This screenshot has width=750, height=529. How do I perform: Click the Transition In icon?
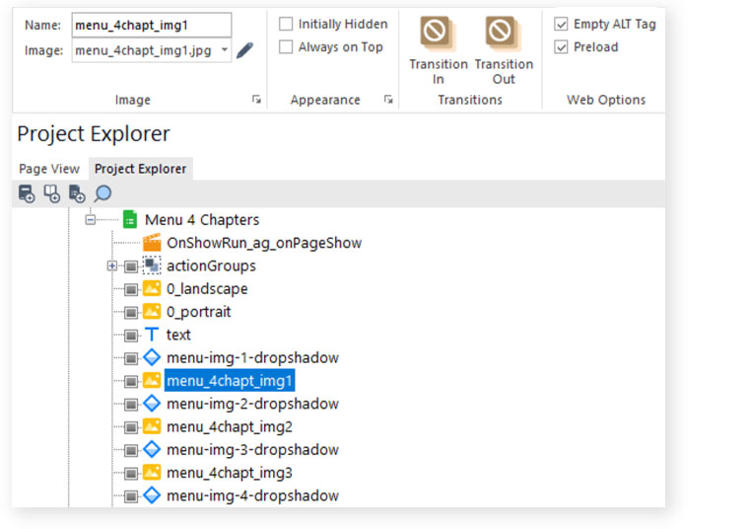pos(438,33)
